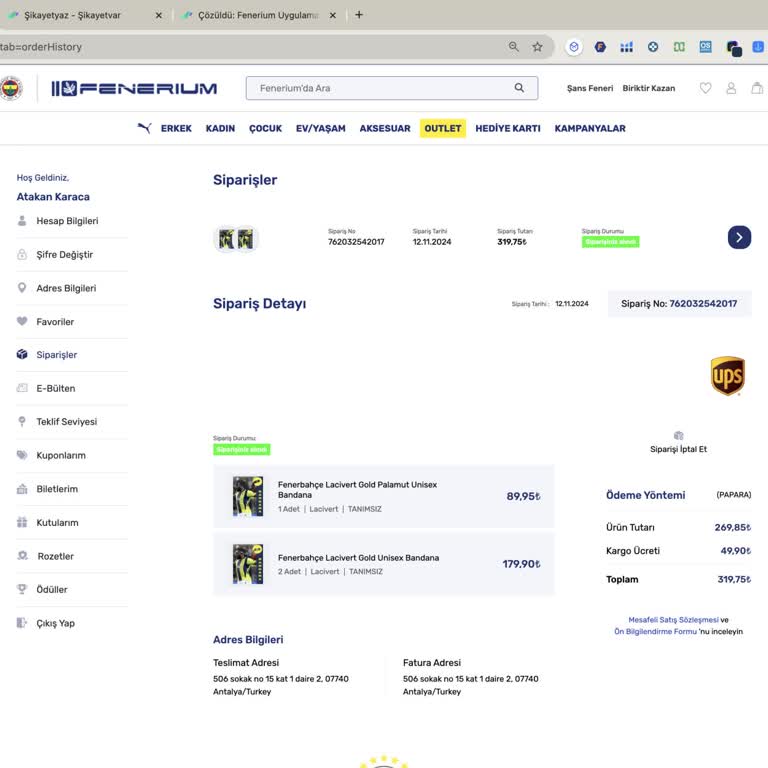Open the green extension icon

[679, 47]
